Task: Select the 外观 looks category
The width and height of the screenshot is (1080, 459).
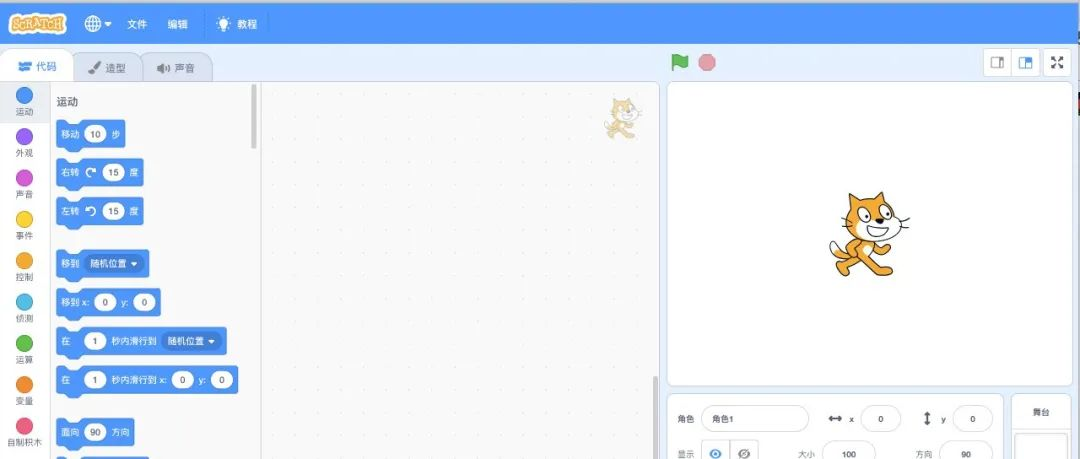Action: coord(24,143)
